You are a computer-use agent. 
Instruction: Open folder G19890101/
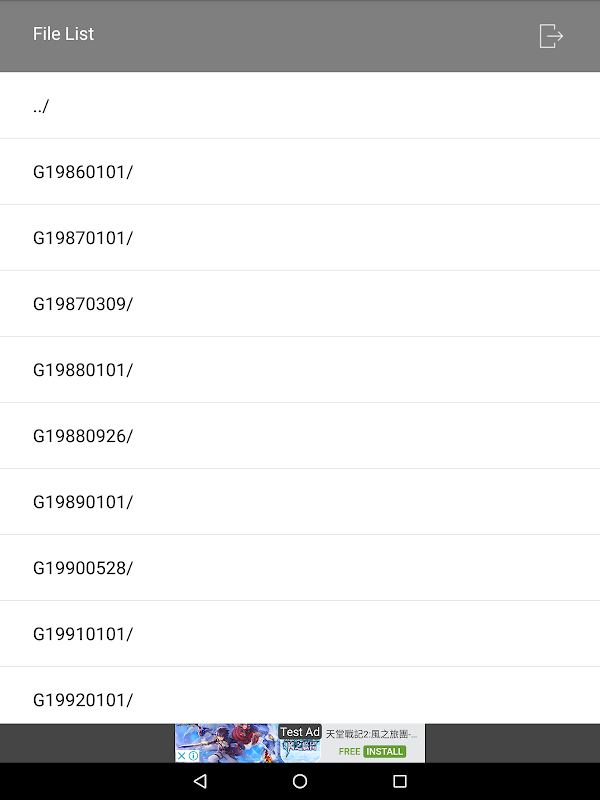300,502
